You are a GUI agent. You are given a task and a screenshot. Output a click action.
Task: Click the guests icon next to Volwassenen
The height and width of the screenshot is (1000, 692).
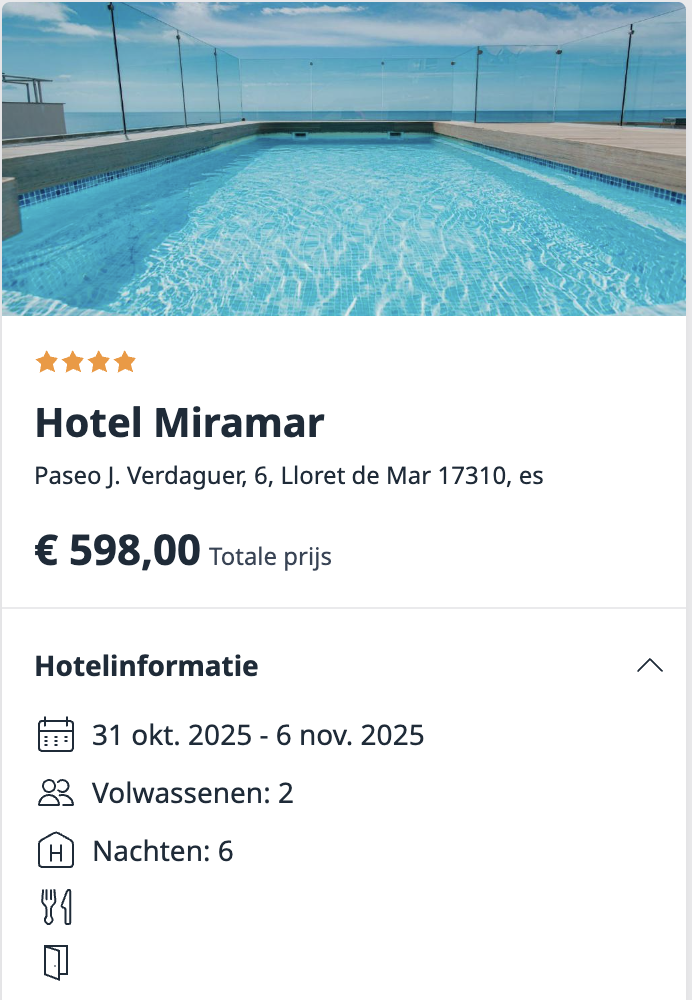(55, 793)
